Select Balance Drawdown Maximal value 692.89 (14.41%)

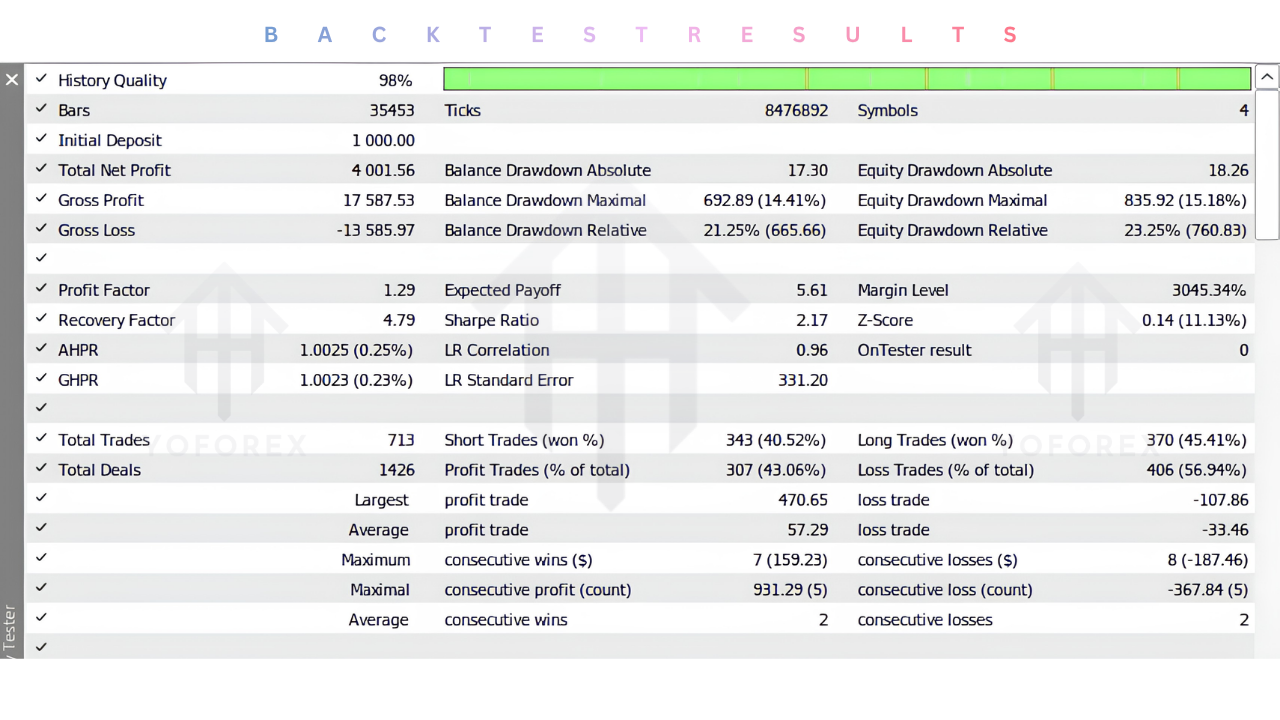(765, 200)
